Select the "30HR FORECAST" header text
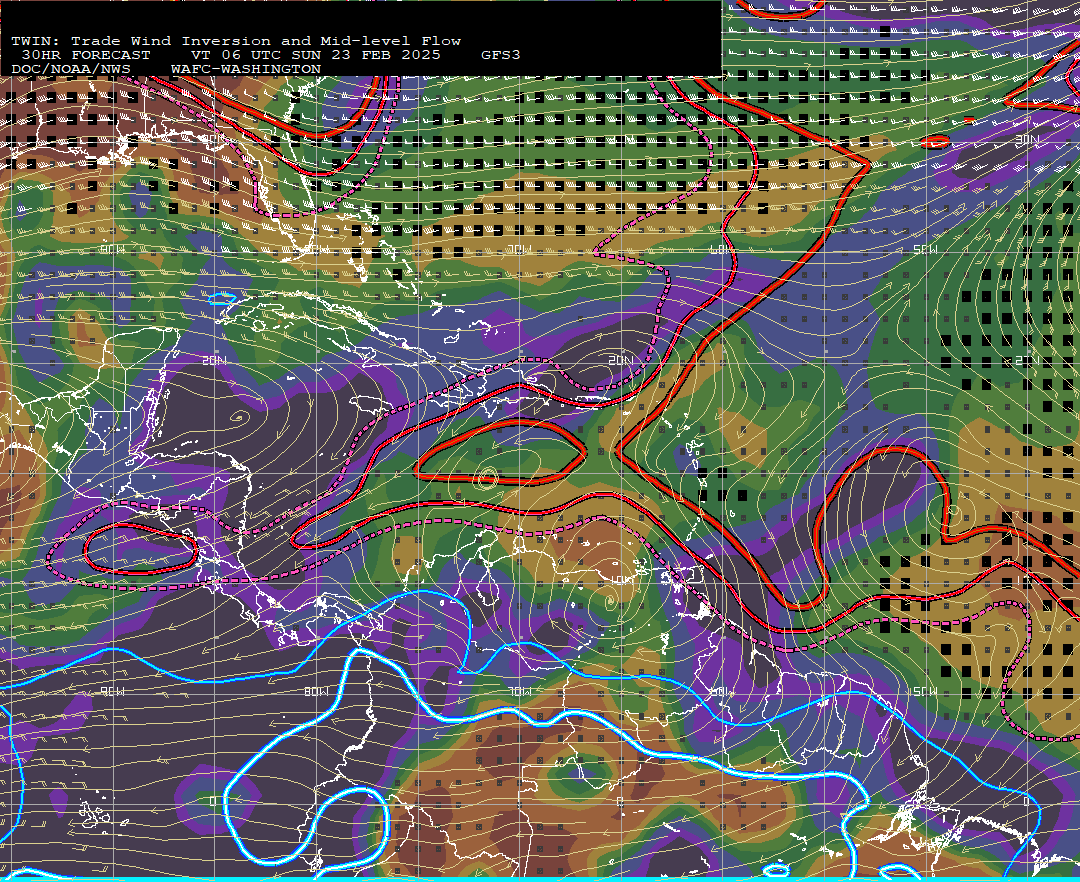Screen dimensions: 1080x882 (x=85, y=55)
